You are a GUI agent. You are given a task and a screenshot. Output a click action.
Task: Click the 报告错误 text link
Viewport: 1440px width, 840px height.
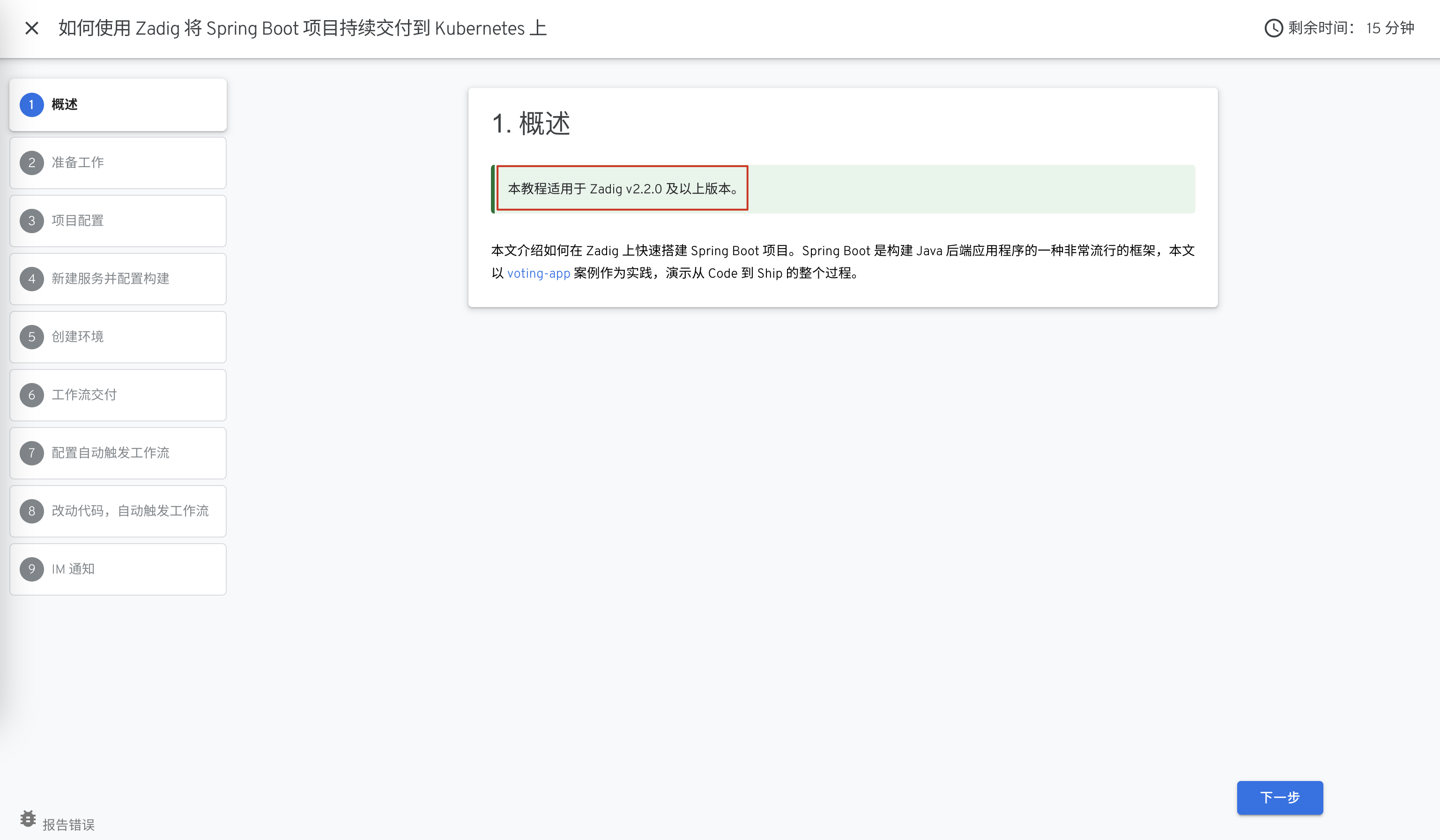click(x=68, y=825)
